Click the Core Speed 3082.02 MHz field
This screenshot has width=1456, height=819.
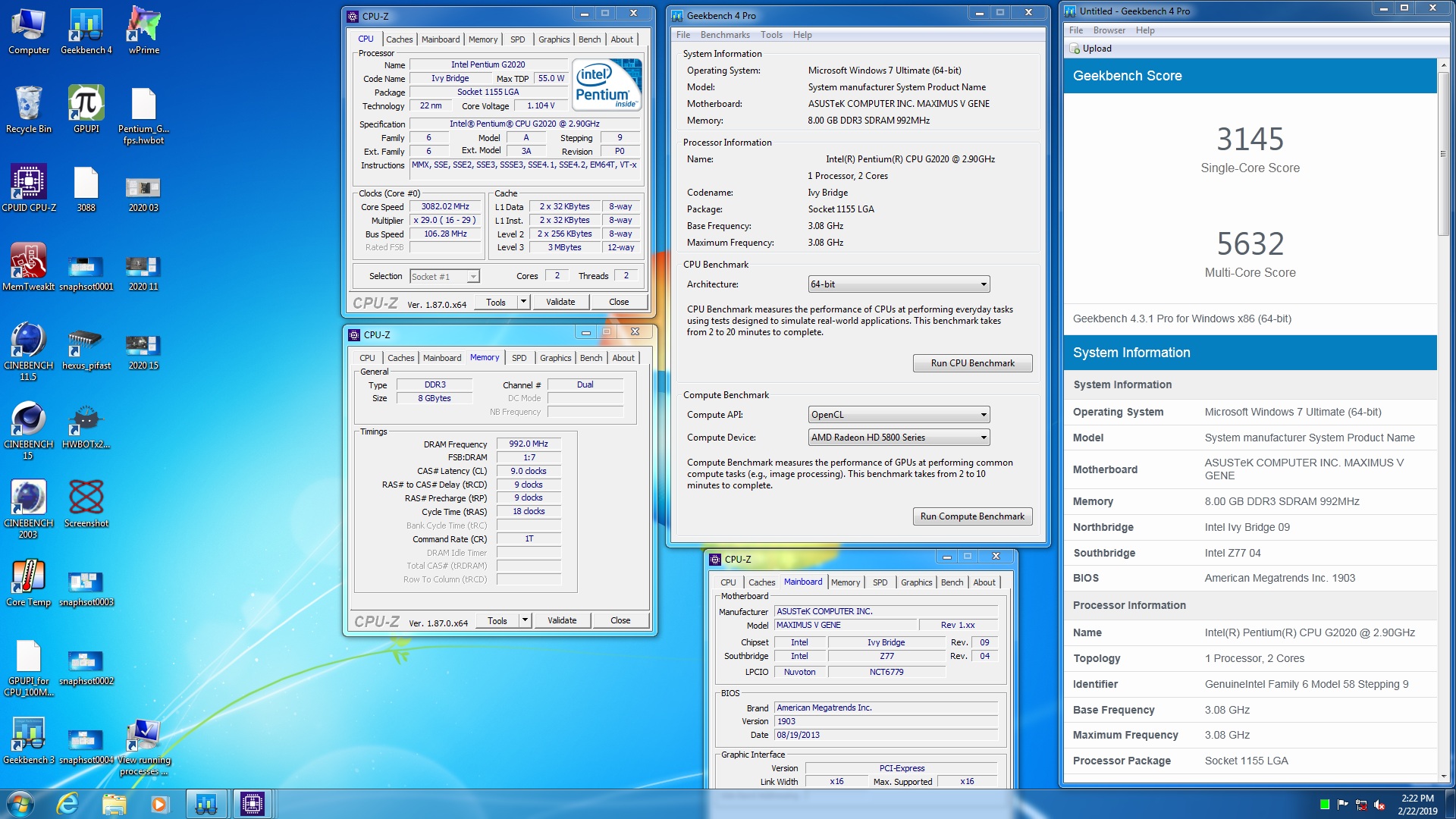point(446,206)
